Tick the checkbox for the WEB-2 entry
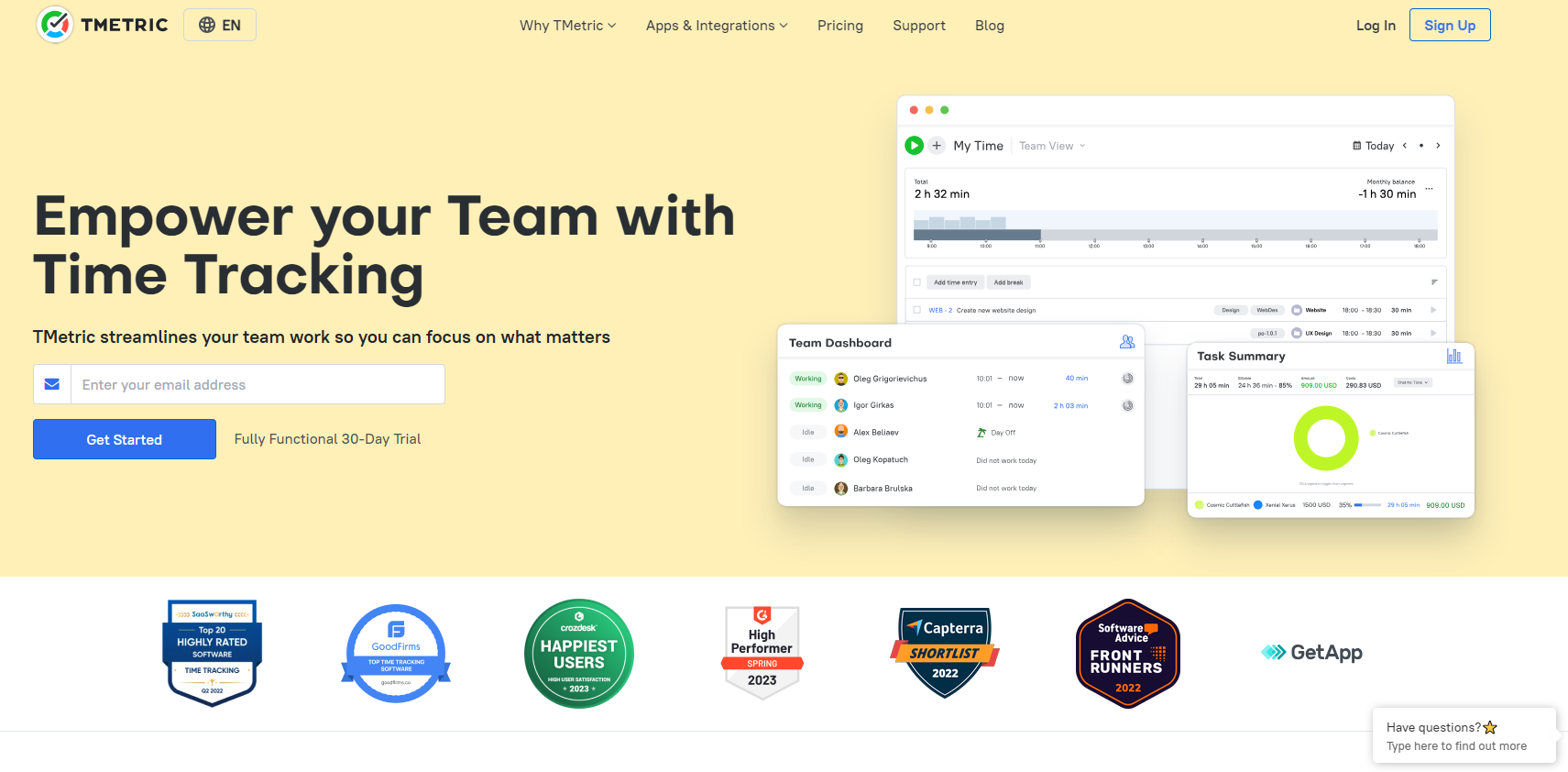The image size is (1568, 772). pyautogui.click(x=916, y=310)
